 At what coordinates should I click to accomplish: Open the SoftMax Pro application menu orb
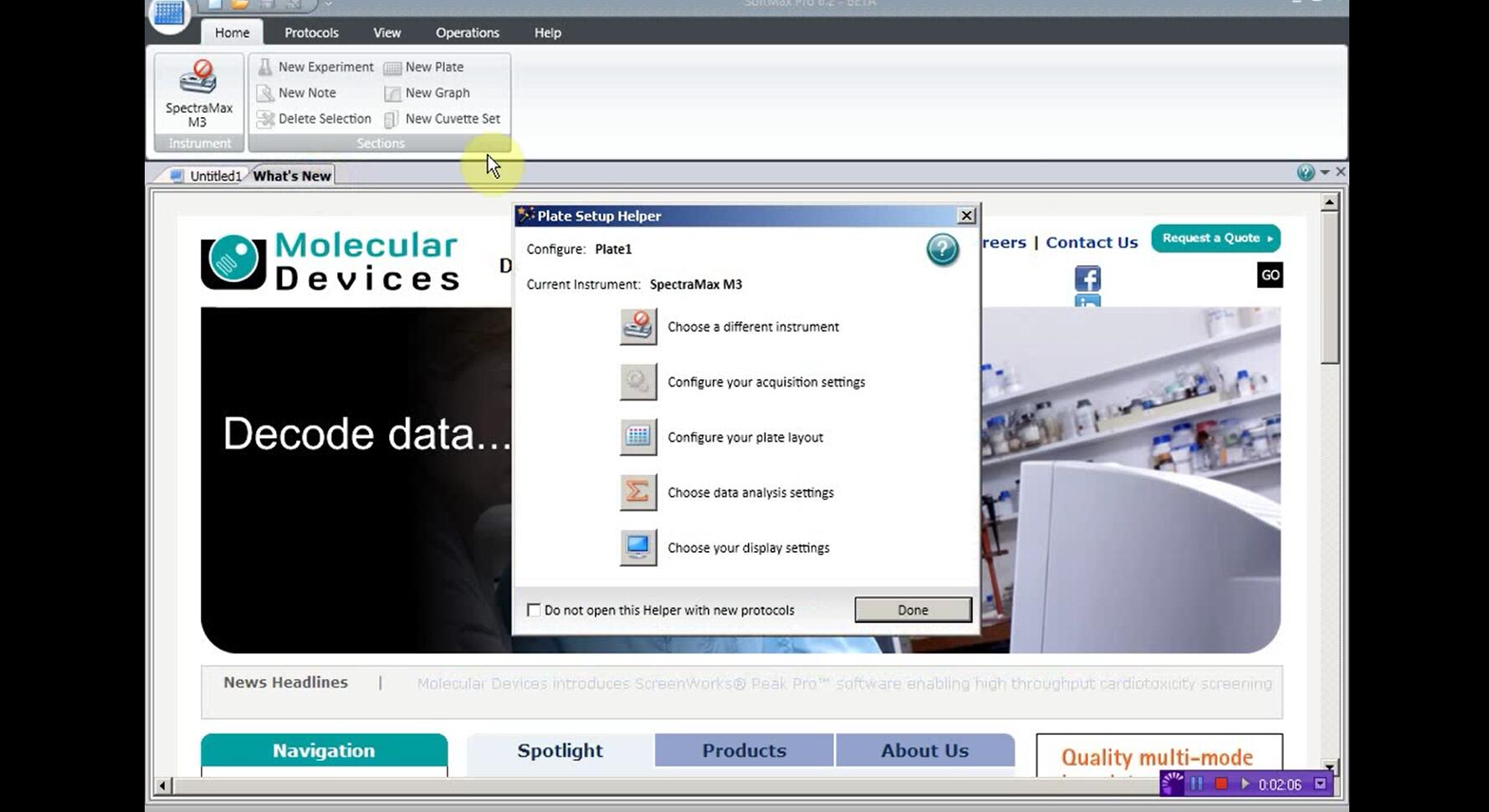[170, 13]
